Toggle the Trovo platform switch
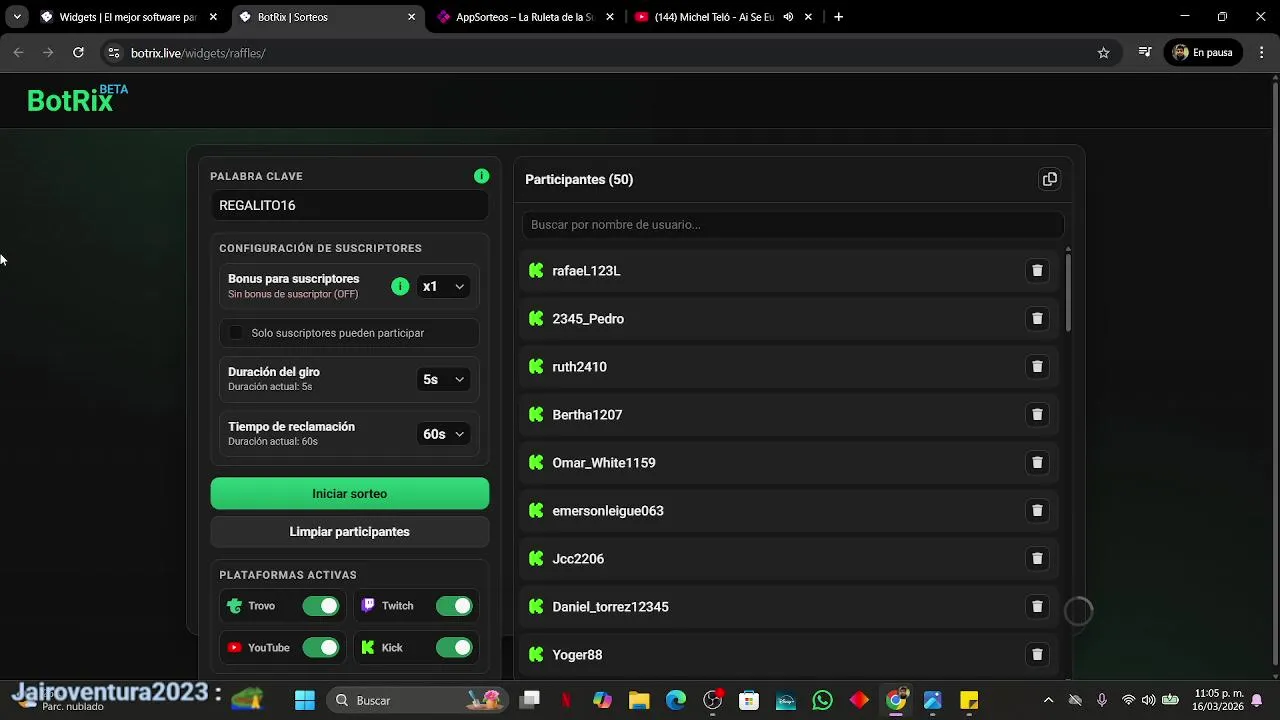This screenshot has height=720, width=1280. [x=321, y=606]
